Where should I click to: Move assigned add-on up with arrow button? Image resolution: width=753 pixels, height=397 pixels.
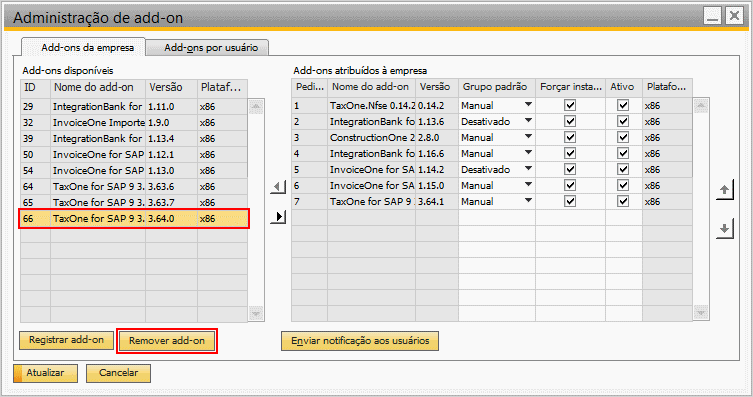point(725,190)
